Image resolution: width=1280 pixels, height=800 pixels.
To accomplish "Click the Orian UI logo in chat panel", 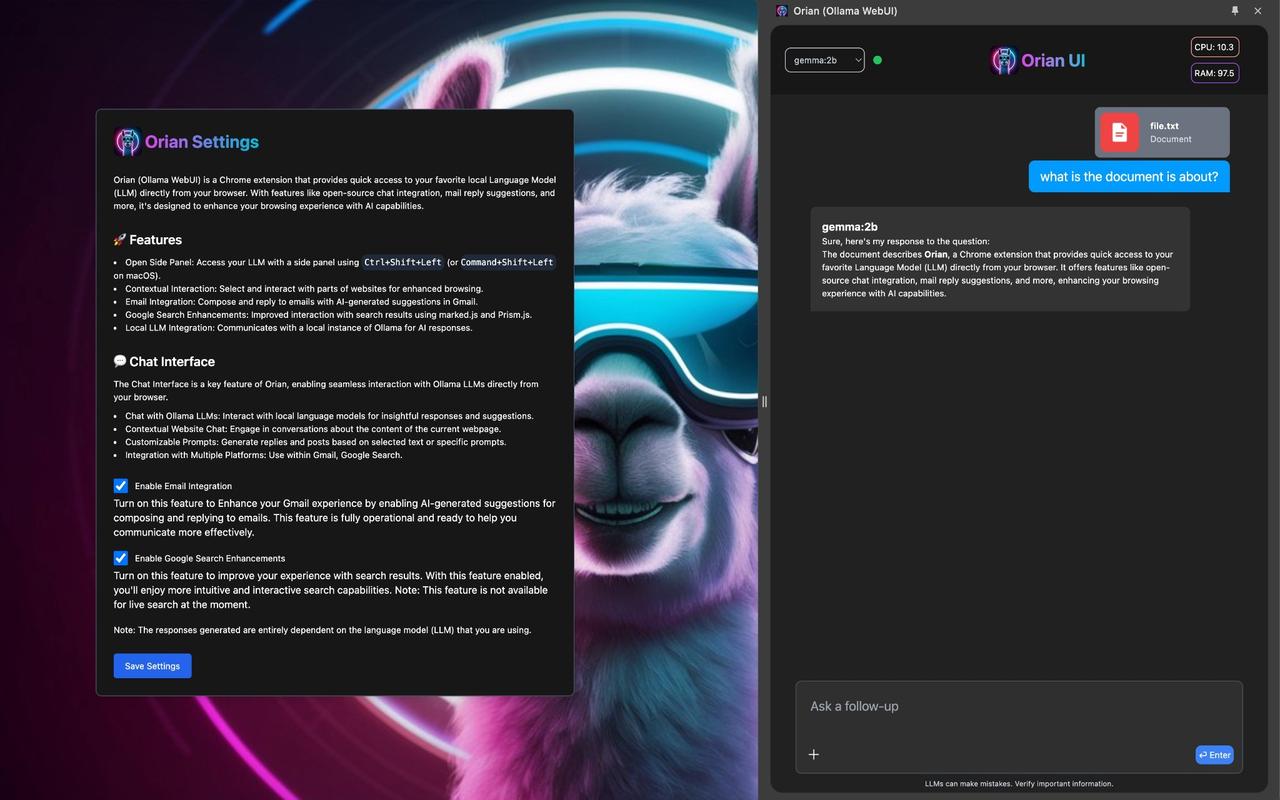I will 1003,60.
